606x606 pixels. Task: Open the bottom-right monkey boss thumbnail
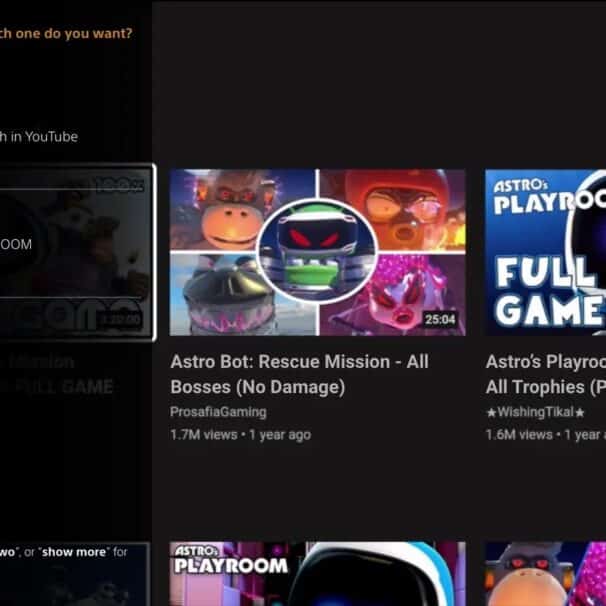coord(545,574)
